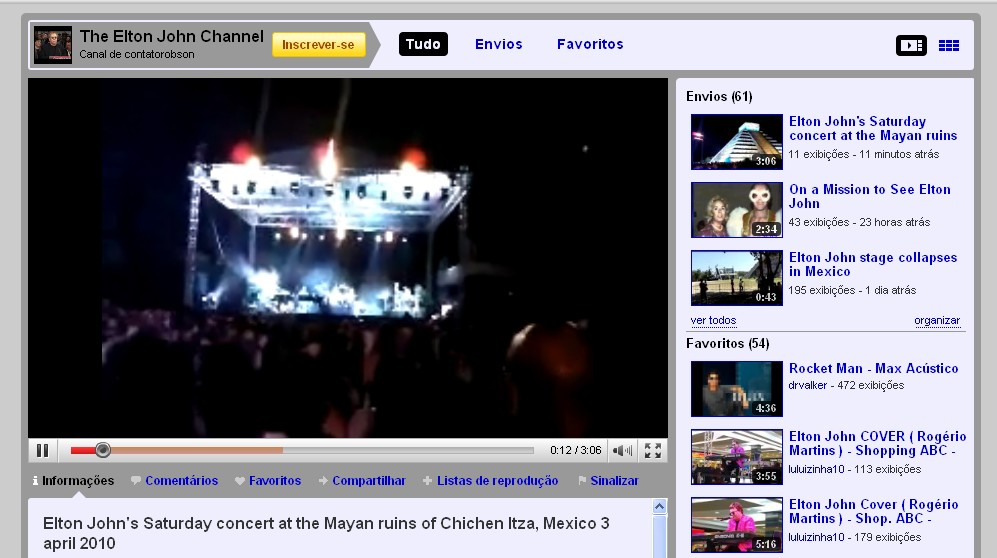Open the Favoritos tab in channel header
Screen dimensions: 997x558
[x=590, y=44]
